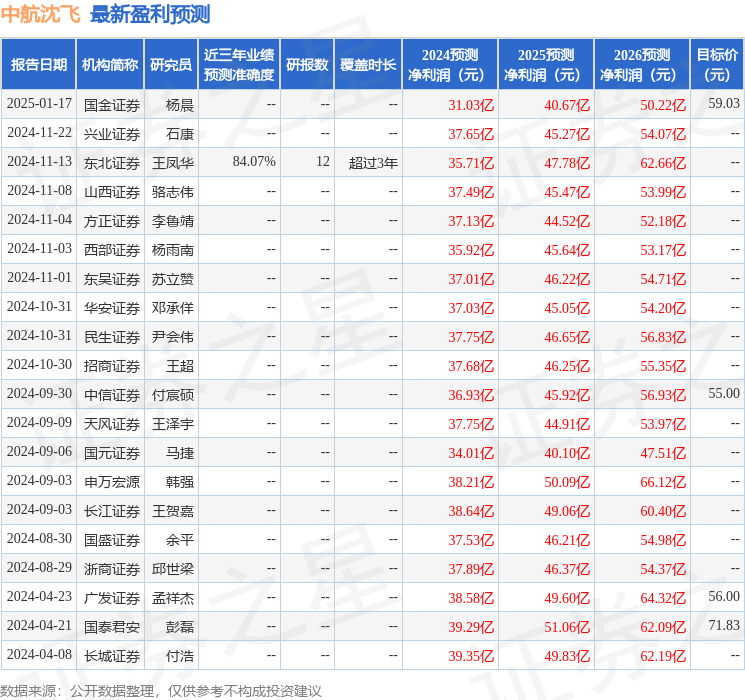The height and width of the screenshot is (700, 745).
Task: Click the 2024预测净利润 column header
Action: click(450, 65)
